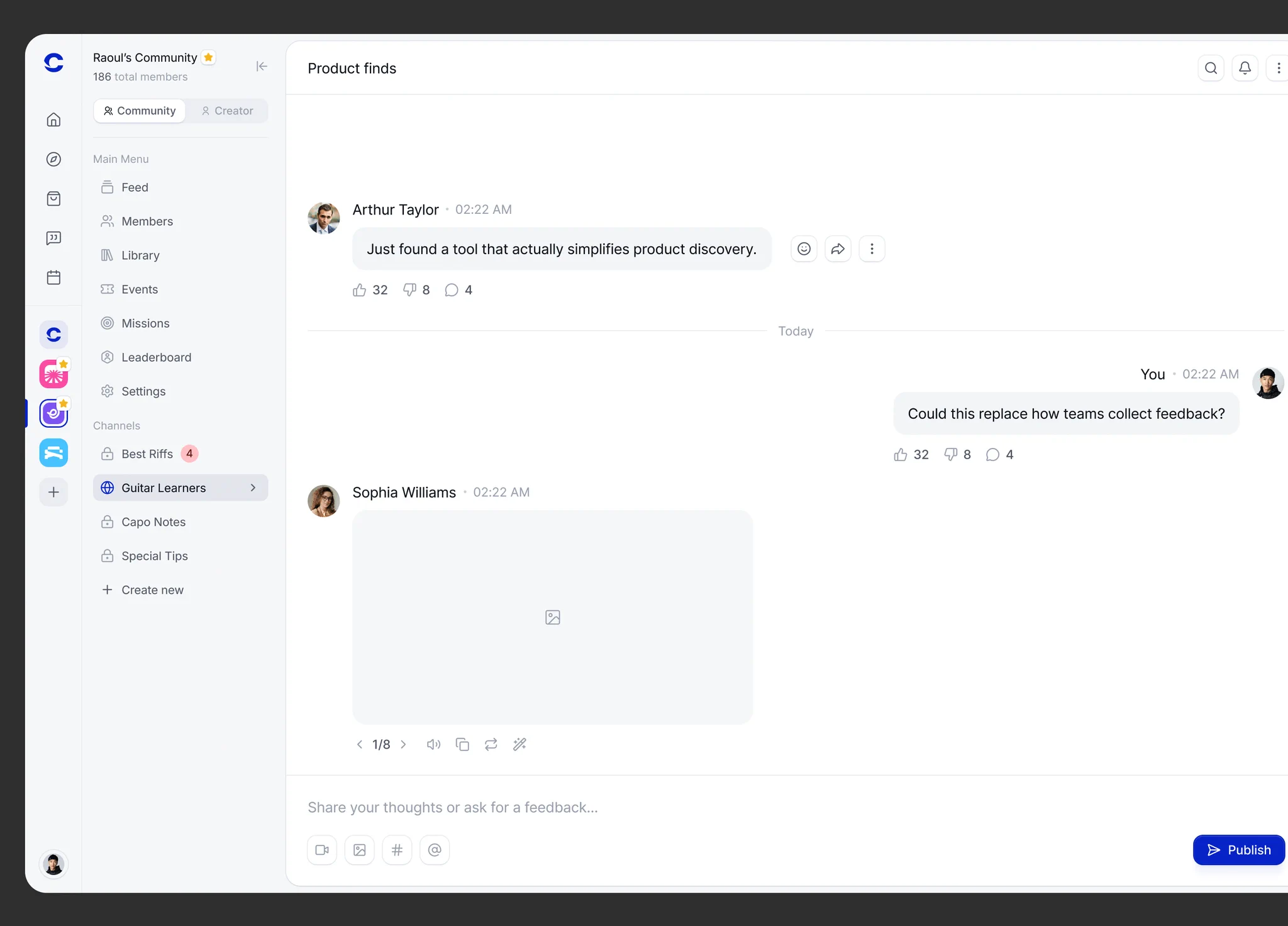
Task: Attach a video to the post
Action: tap(322, 850)
